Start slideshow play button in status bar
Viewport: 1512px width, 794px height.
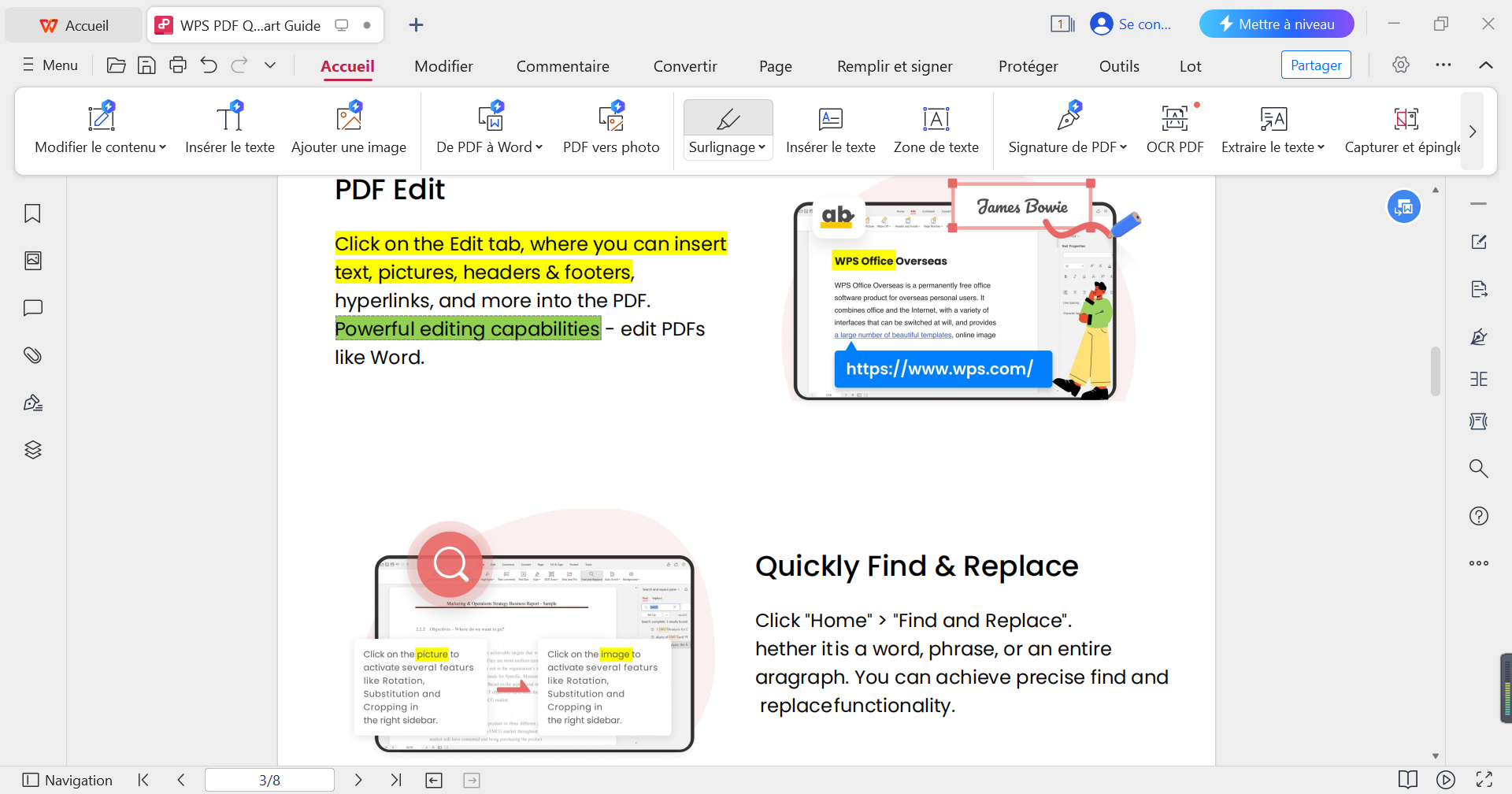(x=1445, y=780)
